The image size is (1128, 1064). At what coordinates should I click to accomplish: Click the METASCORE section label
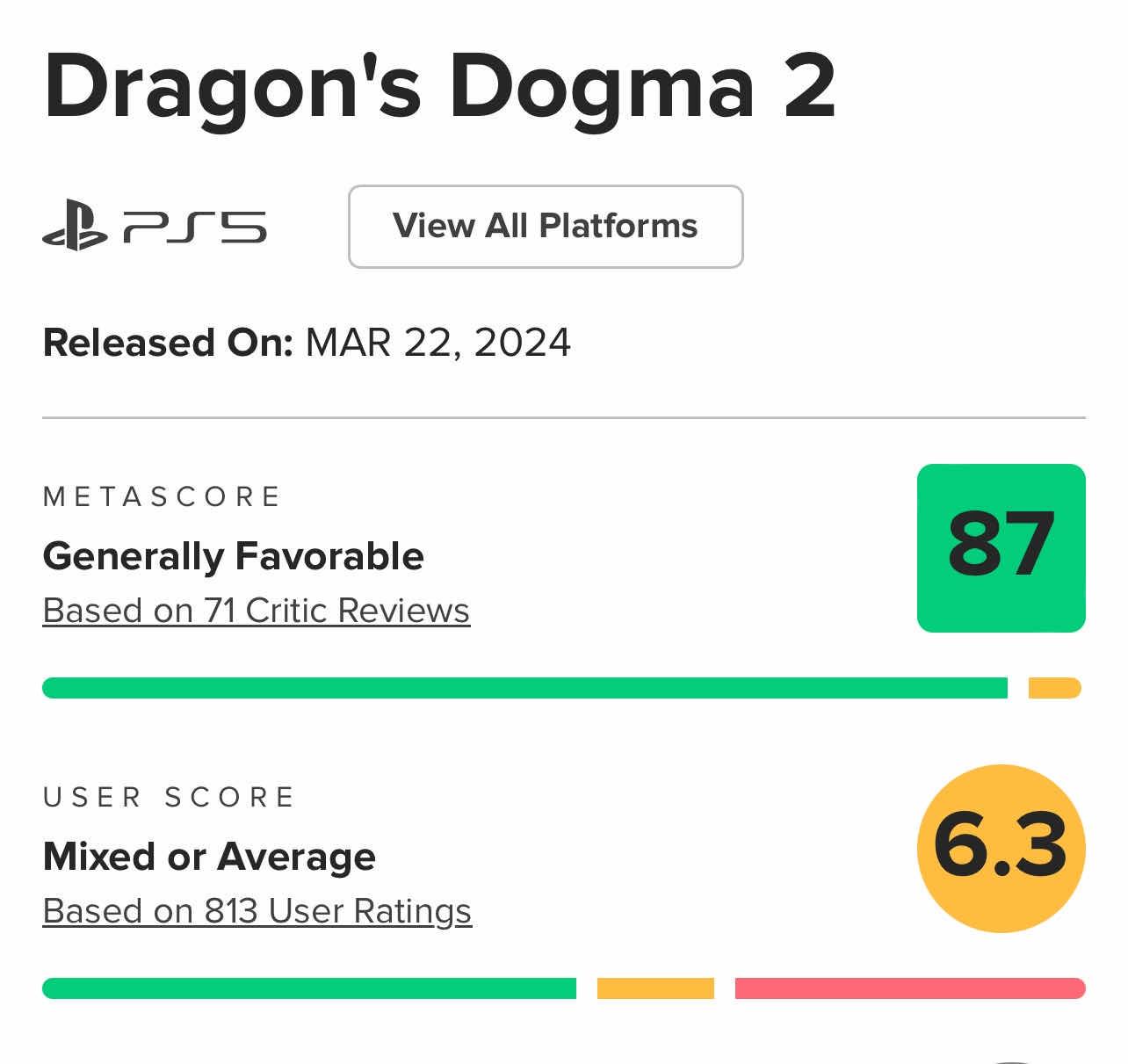point(162,497)
